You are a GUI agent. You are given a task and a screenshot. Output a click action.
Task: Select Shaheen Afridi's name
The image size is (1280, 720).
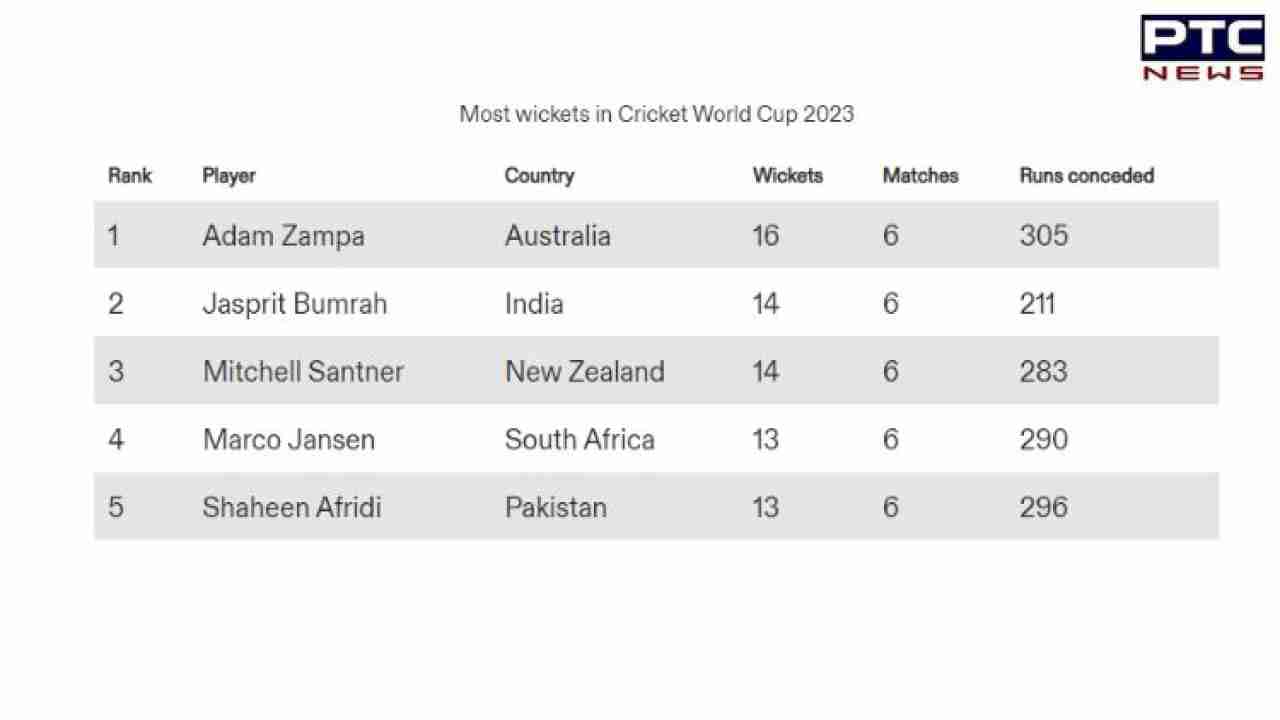292,507
